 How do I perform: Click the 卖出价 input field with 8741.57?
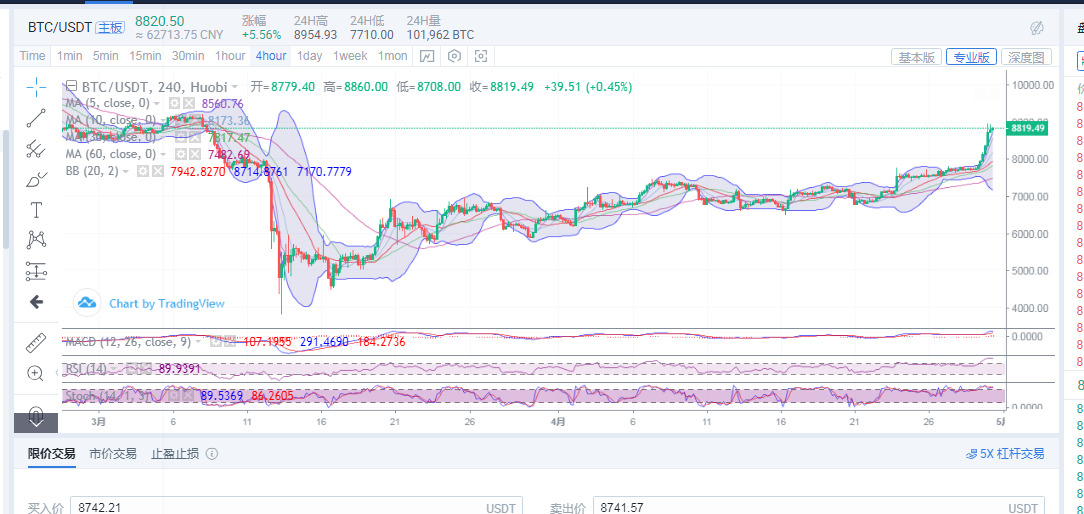point(819,508)
